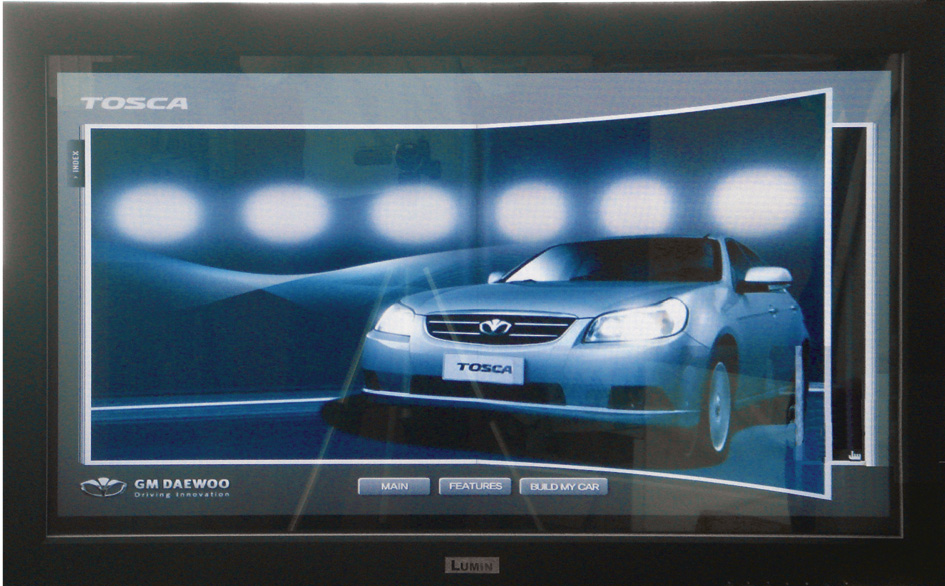Click the TOSCA title logo
The width and height of the screenshot is (945, 586).
(x=134, y=103)
